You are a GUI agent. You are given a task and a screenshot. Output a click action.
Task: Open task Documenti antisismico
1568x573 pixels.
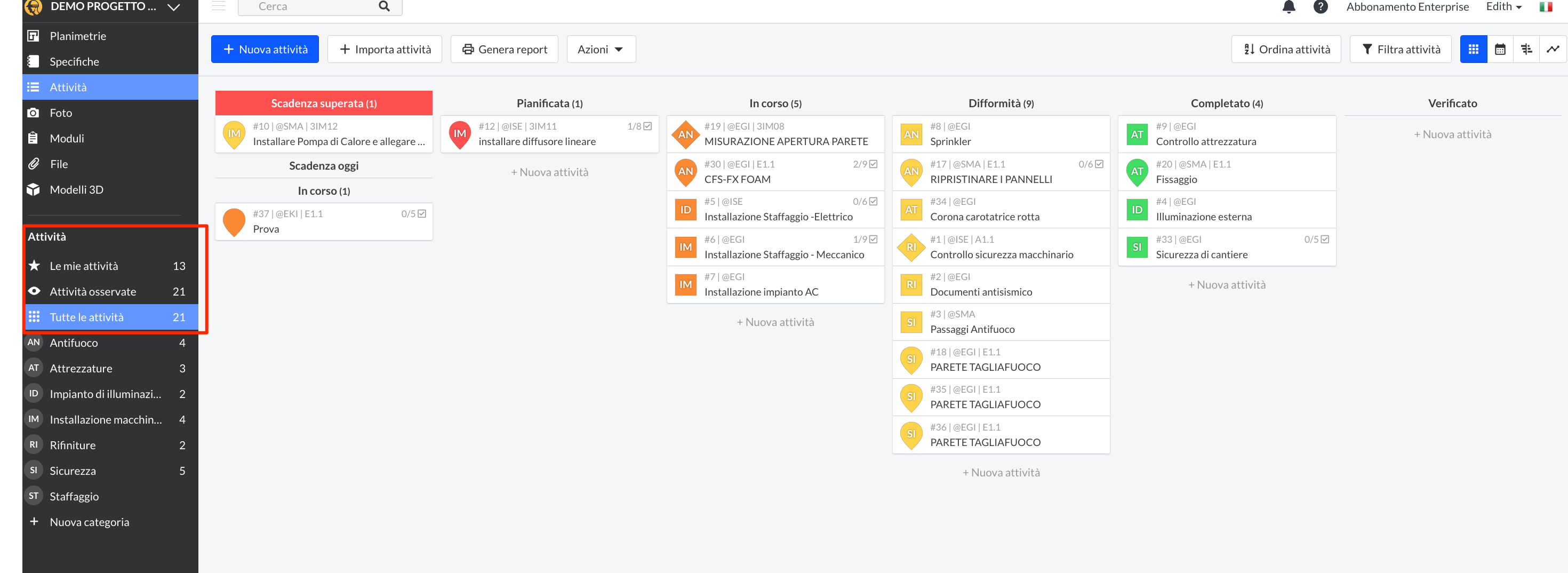[1001, 284]
